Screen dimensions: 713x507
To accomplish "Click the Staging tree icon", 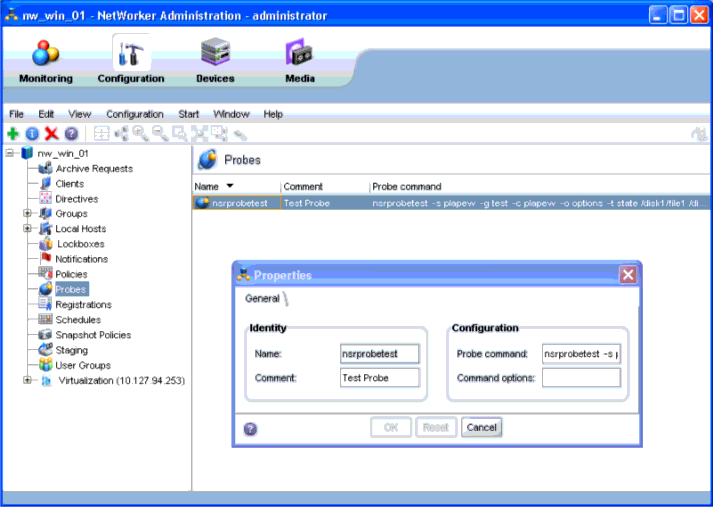I will 45,349.
